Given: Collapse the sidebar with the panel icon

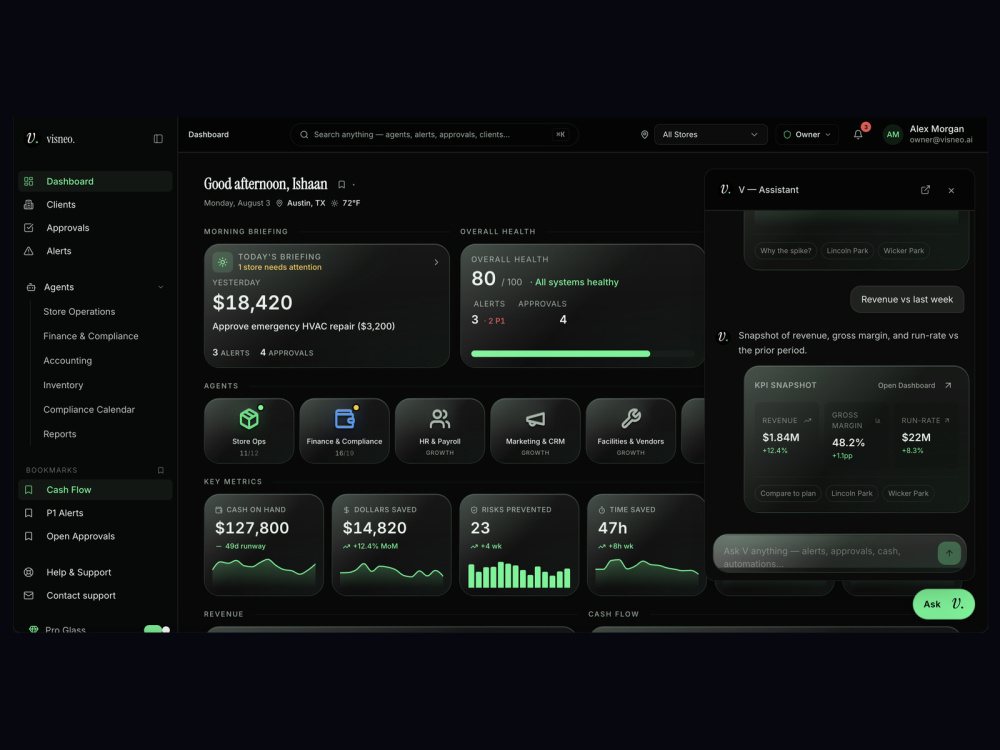Looking at the screenshot, I should point(158,139).
